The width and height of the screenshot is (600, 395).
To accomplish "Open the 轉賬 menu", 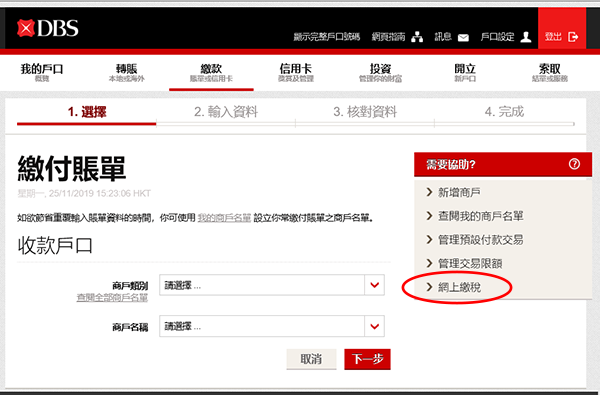I will [127, 72].
